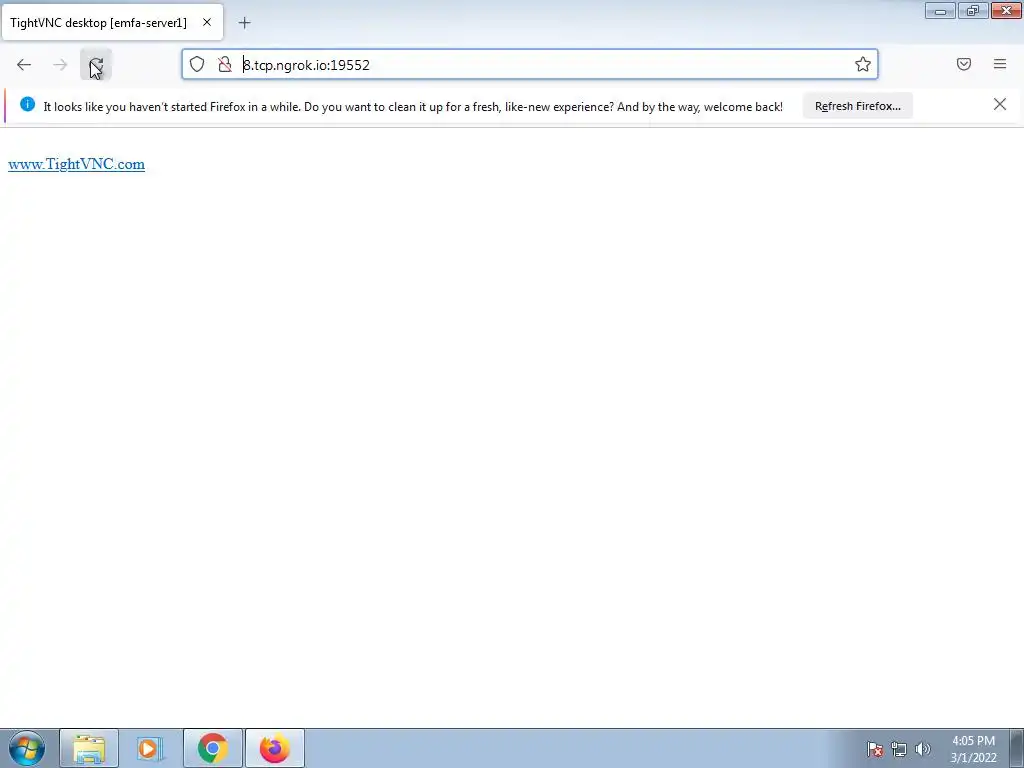Image resolution: width=1024 pixels, height=768 pixels.
Task: Open Windows Explorer from the taskbar
Action: [89, 748]
